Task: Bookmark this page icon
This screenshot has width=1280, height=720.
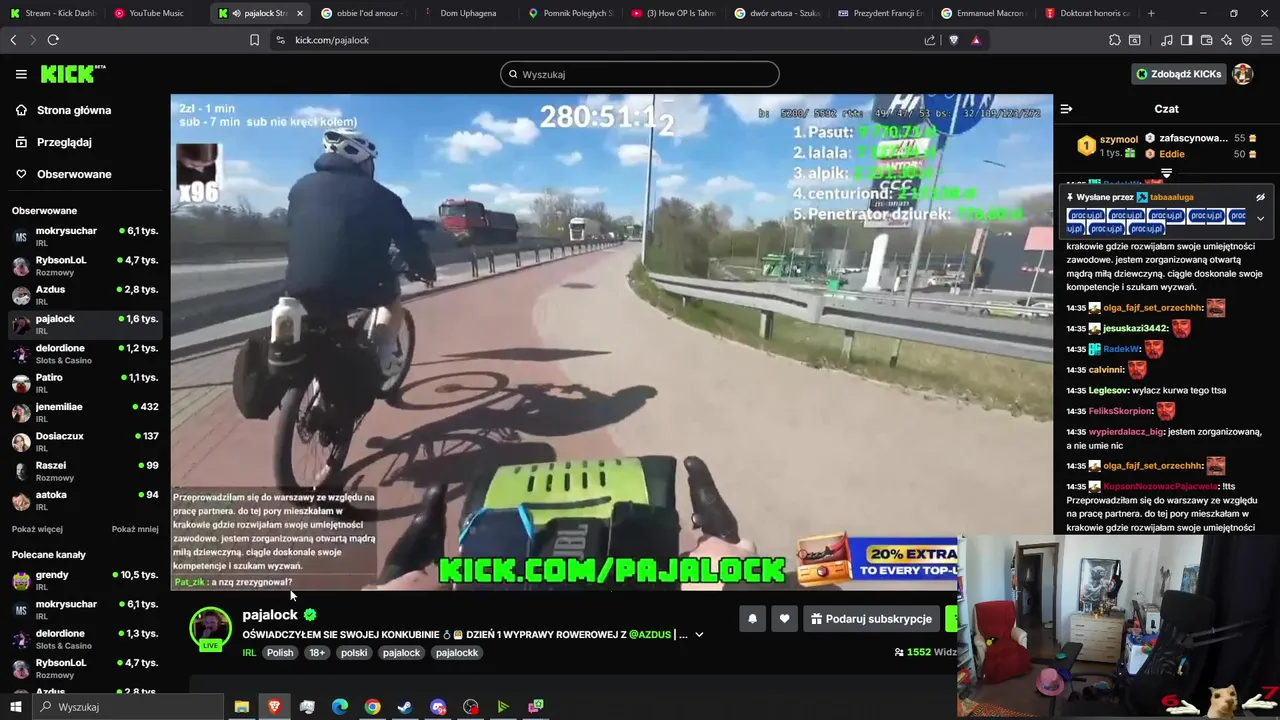Action: pyautogui.click(x=254, y=40)
